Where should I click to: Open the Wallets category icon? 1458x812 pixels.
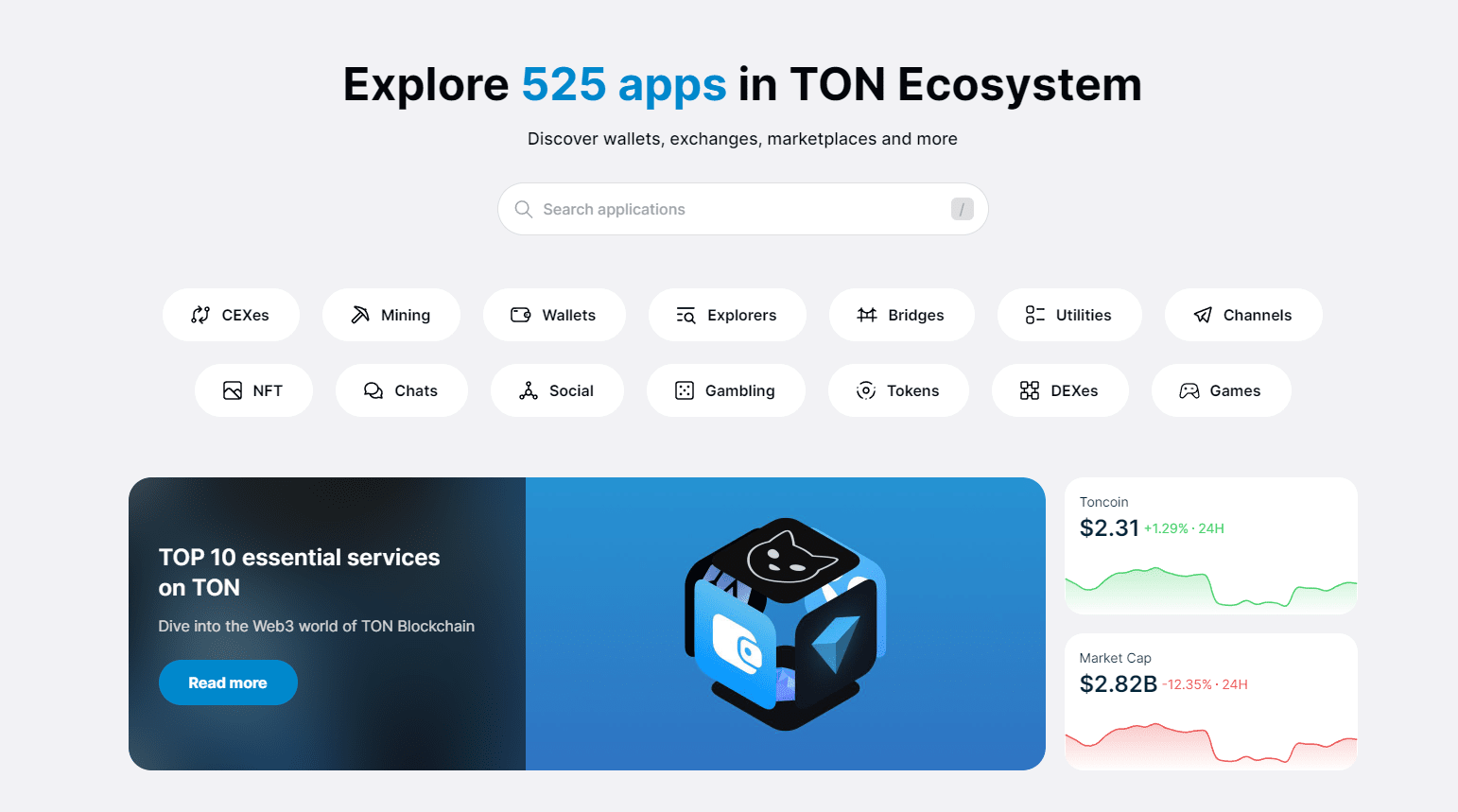tap(521, 315)
